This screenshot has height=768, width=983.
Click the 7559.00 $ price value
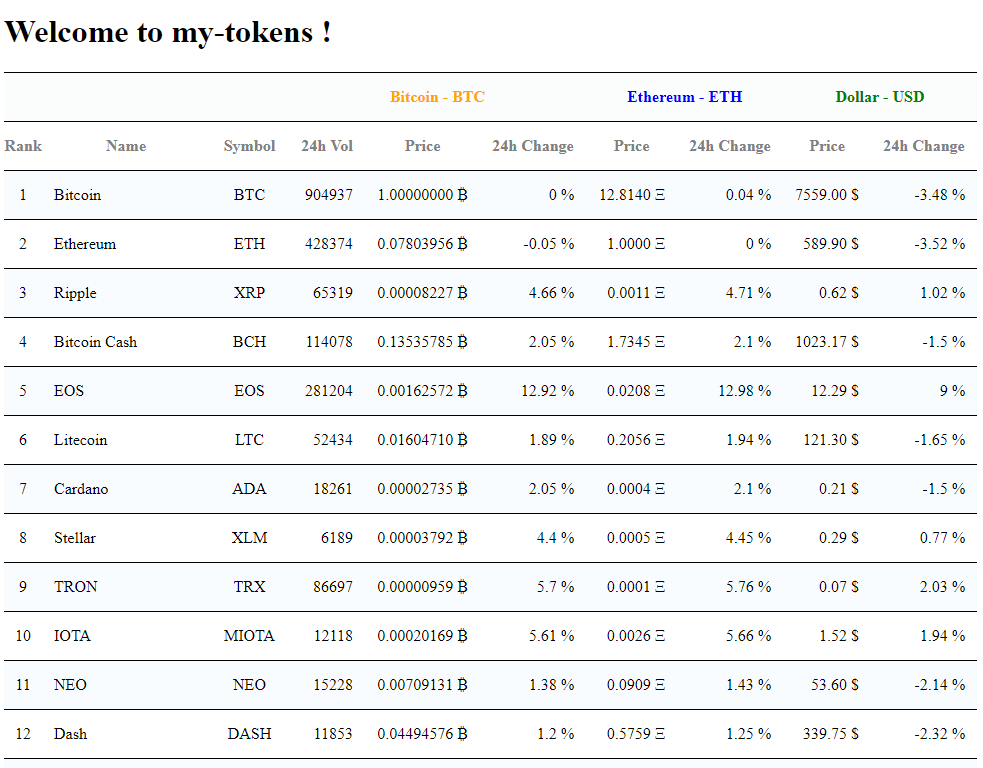827,195
